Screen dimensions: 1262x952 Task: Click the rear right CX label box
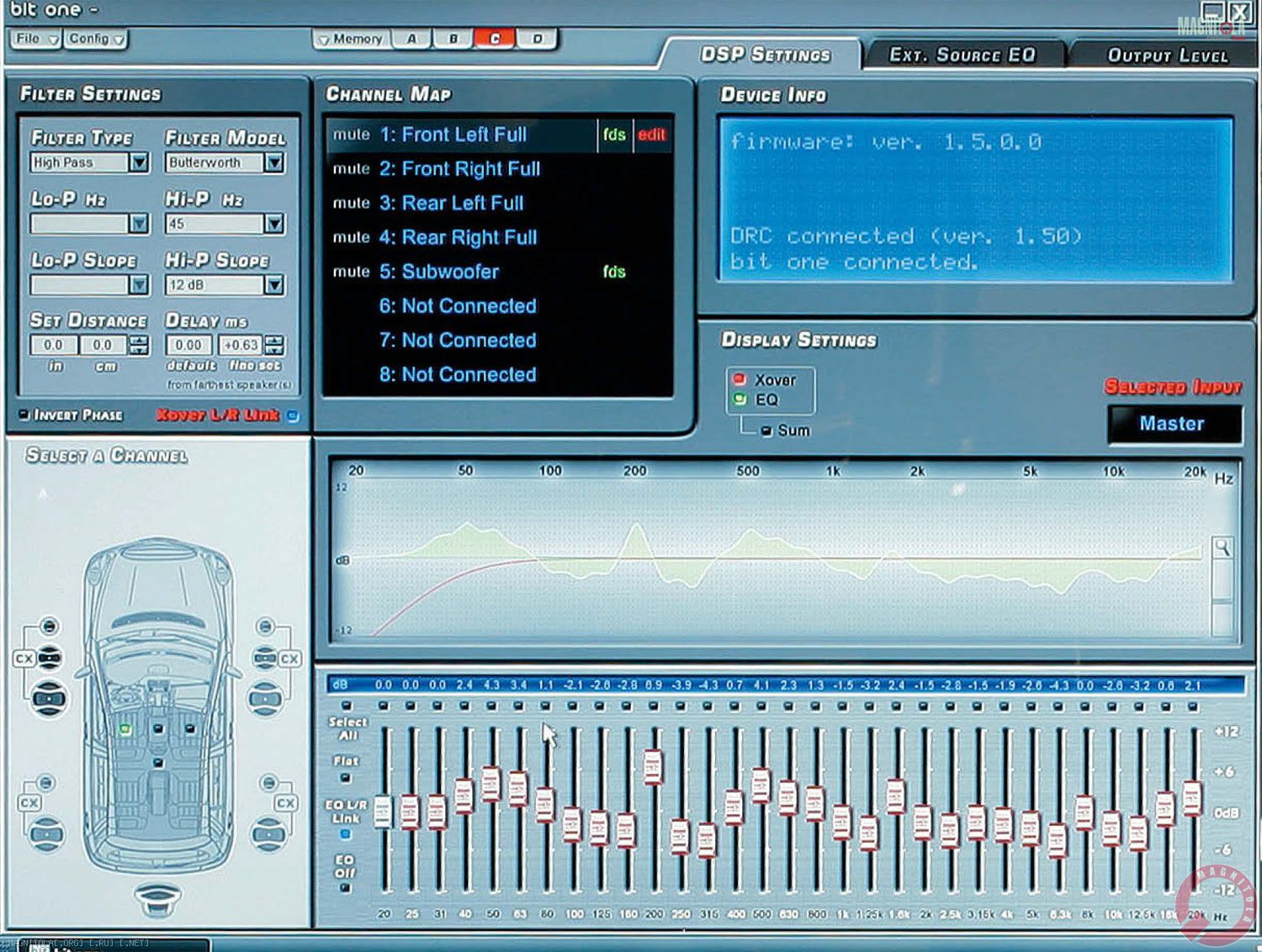285,803
